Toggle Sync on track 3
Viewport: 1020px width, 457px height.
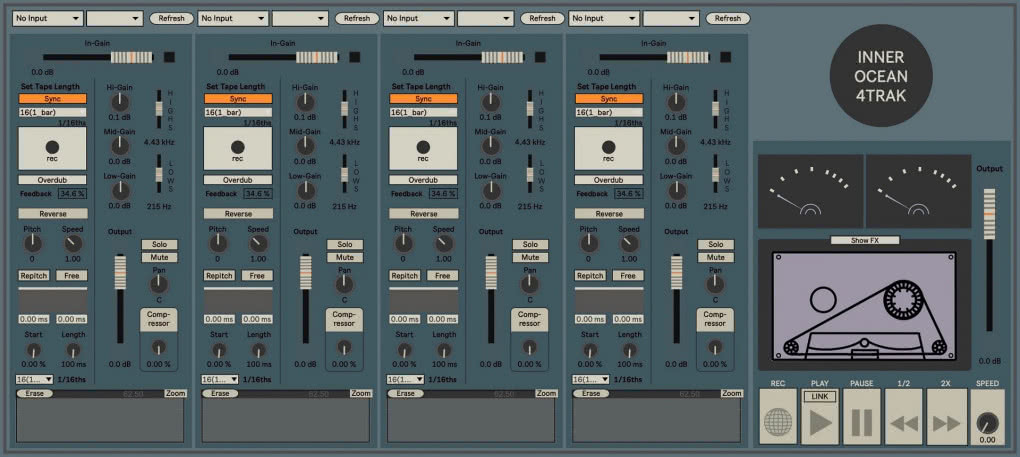tap(423, 99)
